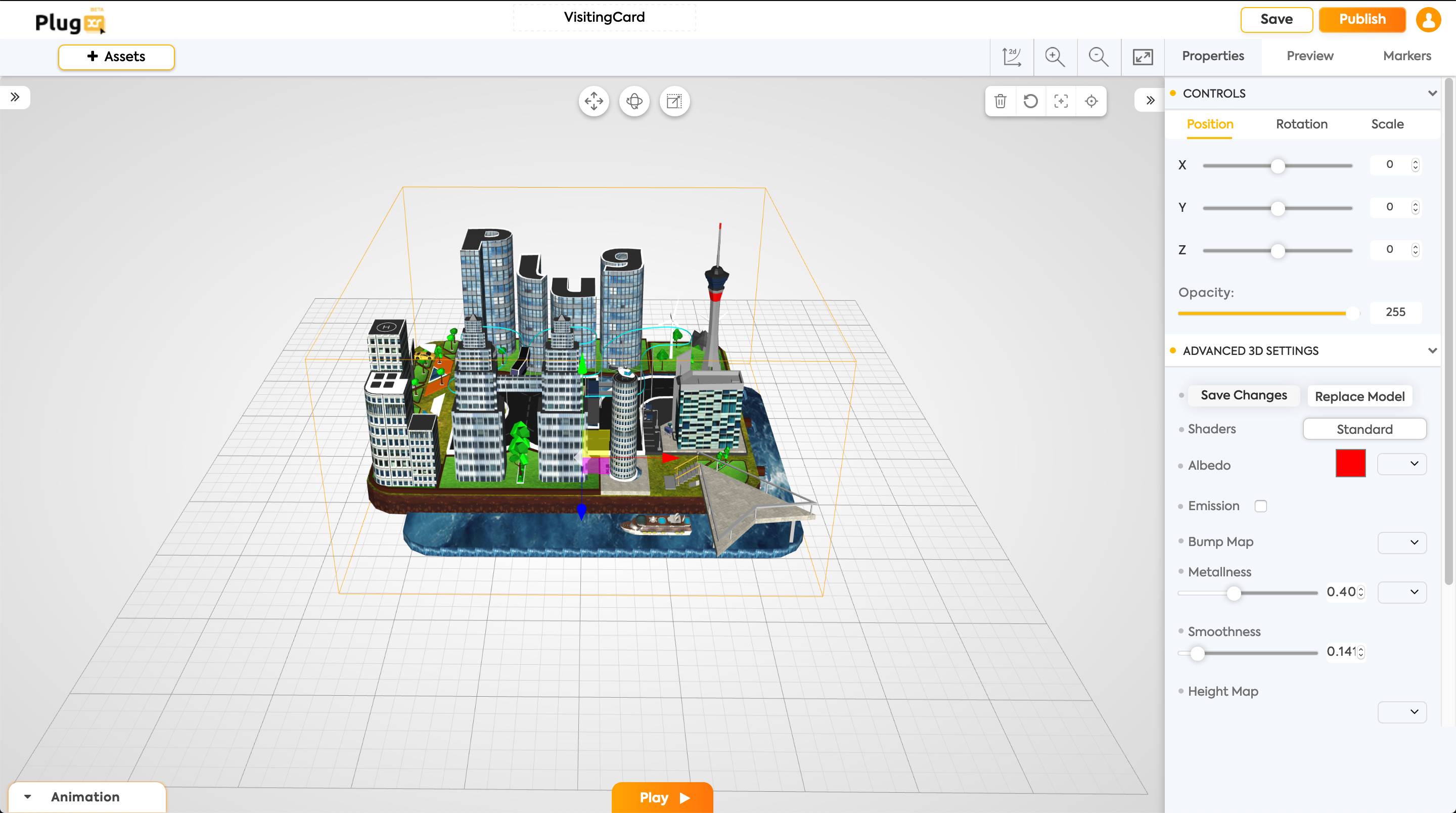
Task: Click the fit to screen icon
Action: click(x=1142, y=56)
